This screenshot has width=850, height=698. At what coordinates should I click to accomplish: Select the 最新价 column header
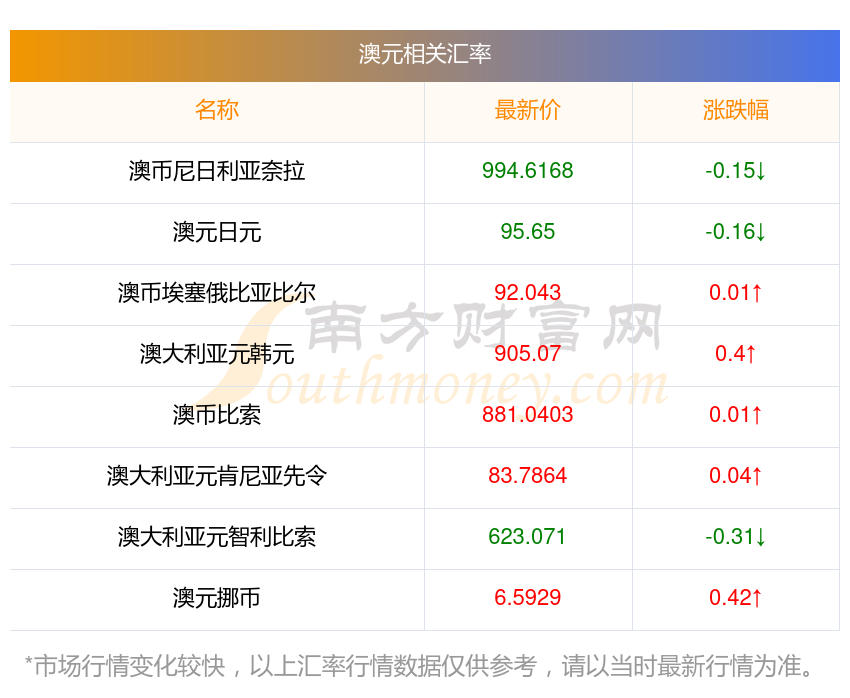[527, 110]
